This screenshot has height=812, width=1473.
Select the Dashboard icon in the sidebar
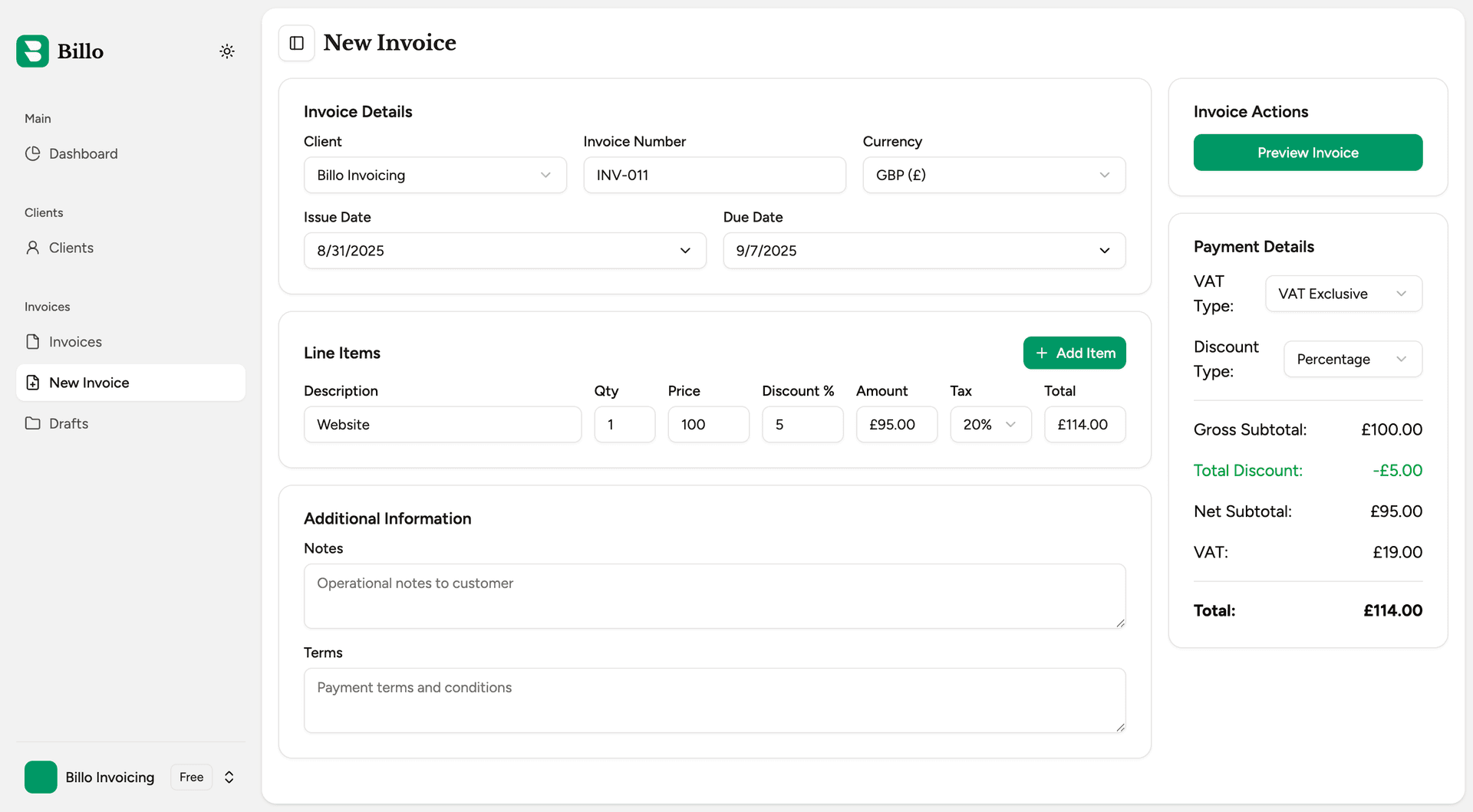pos(33,153)
